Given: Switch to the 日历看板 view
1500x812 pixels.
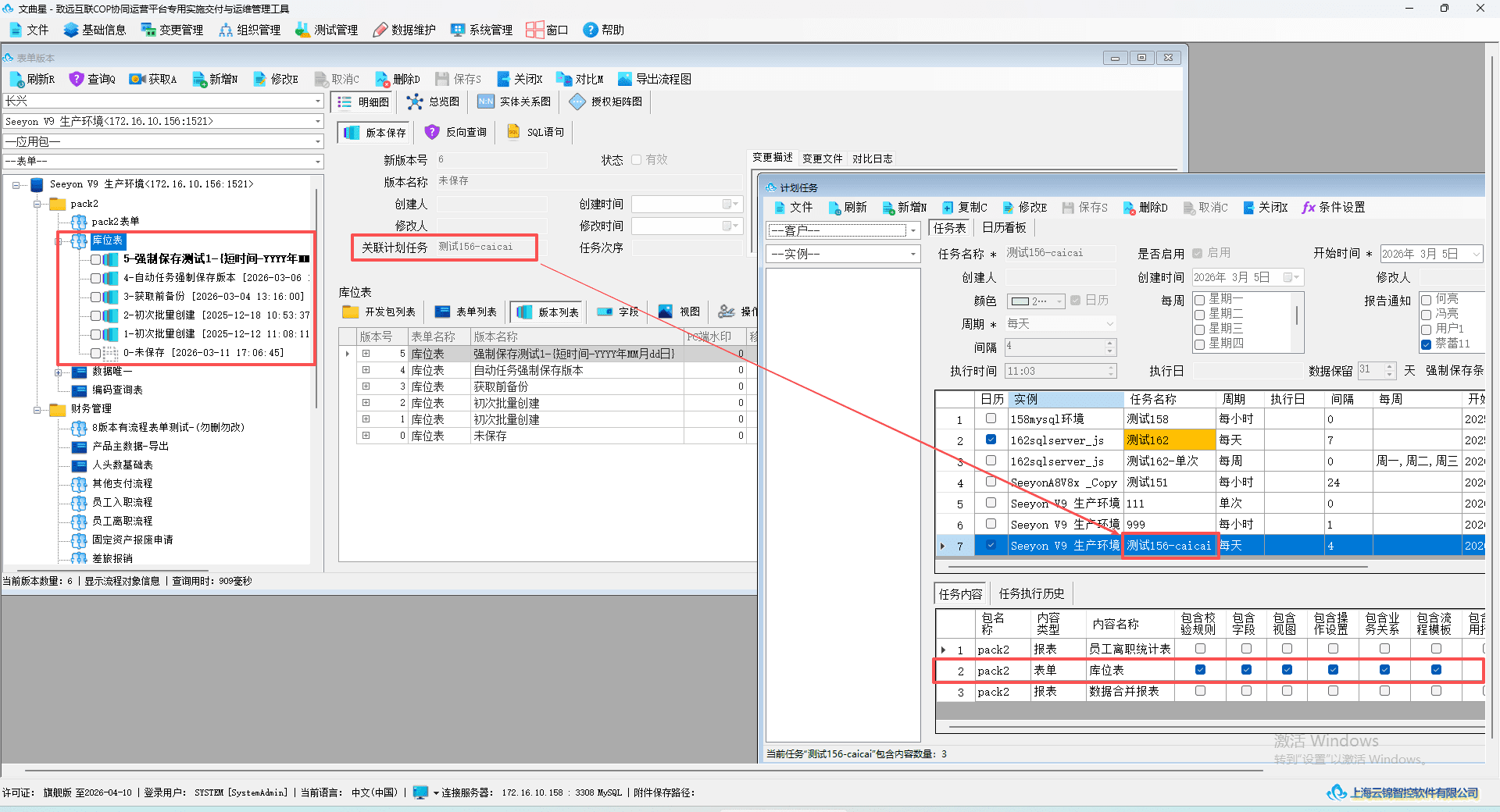Looking at the screenshot, I should click(x=1004, y=227).
